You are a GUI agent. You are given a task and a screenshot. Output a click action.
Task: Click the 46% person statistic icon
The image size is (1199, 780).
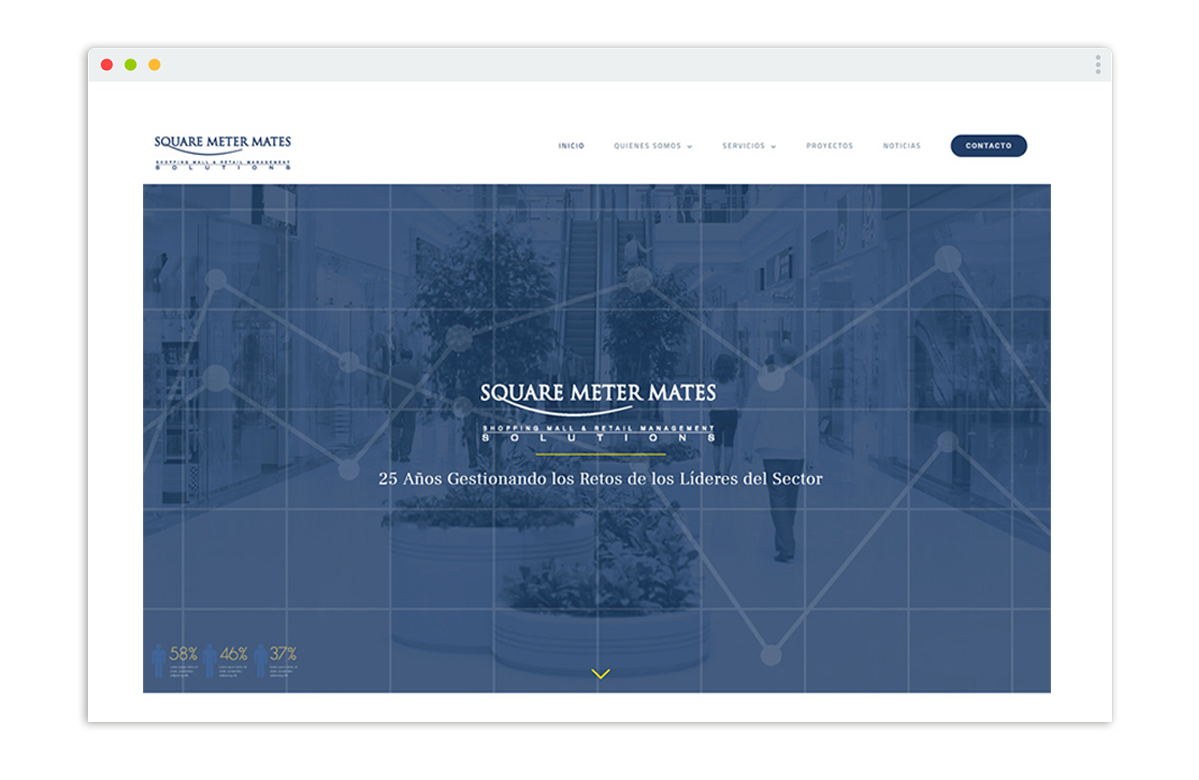210,661
